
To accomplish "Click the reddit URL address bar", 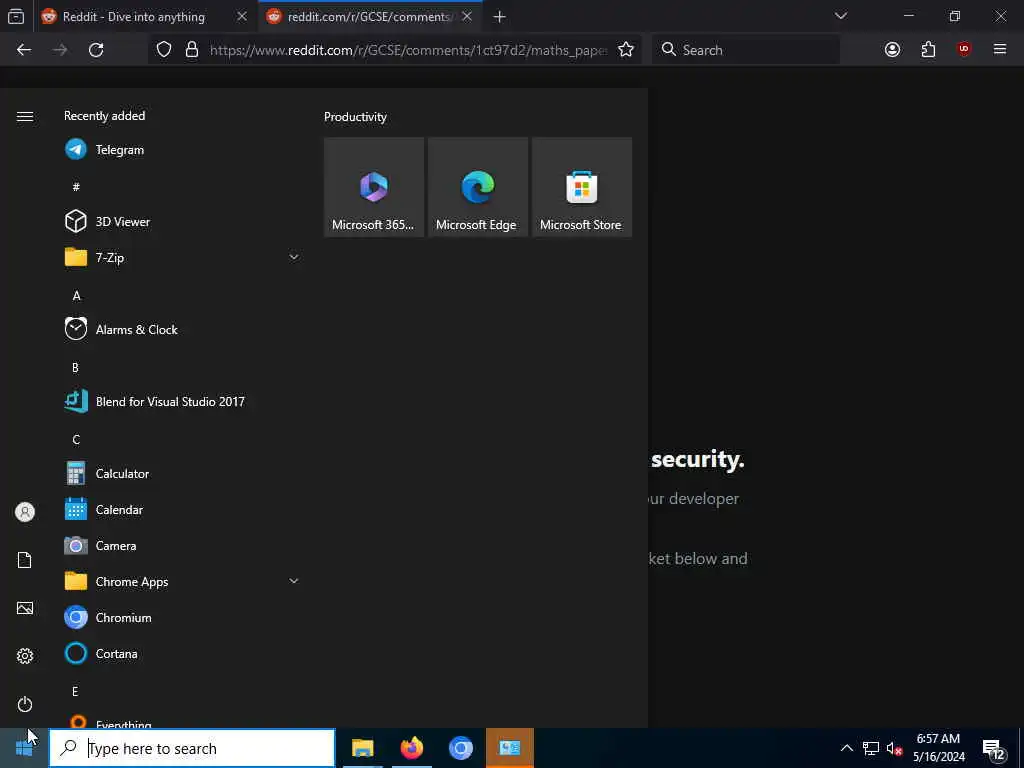I will pos(408,50).
